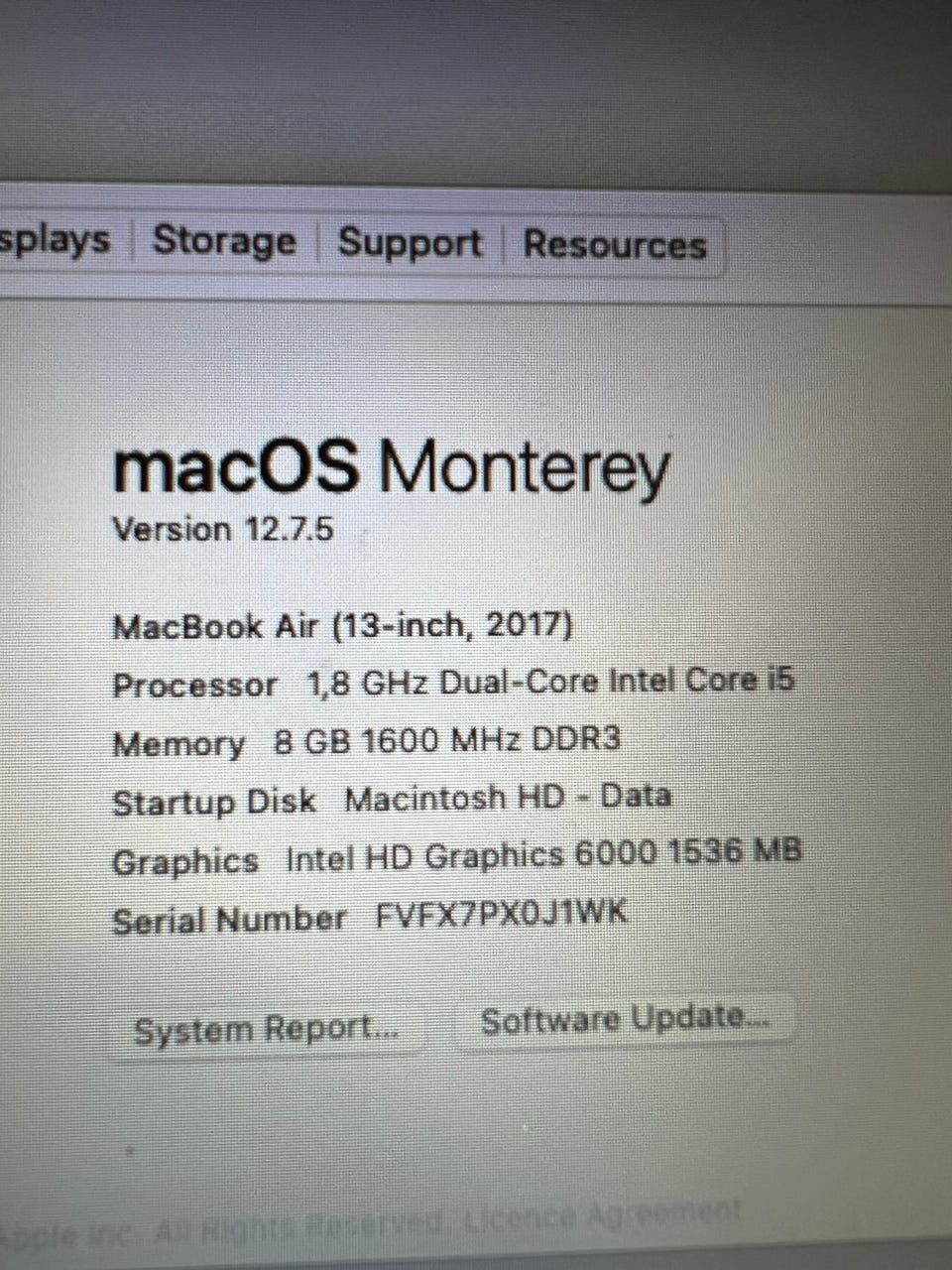Open the Storage tab

point(224,242)
